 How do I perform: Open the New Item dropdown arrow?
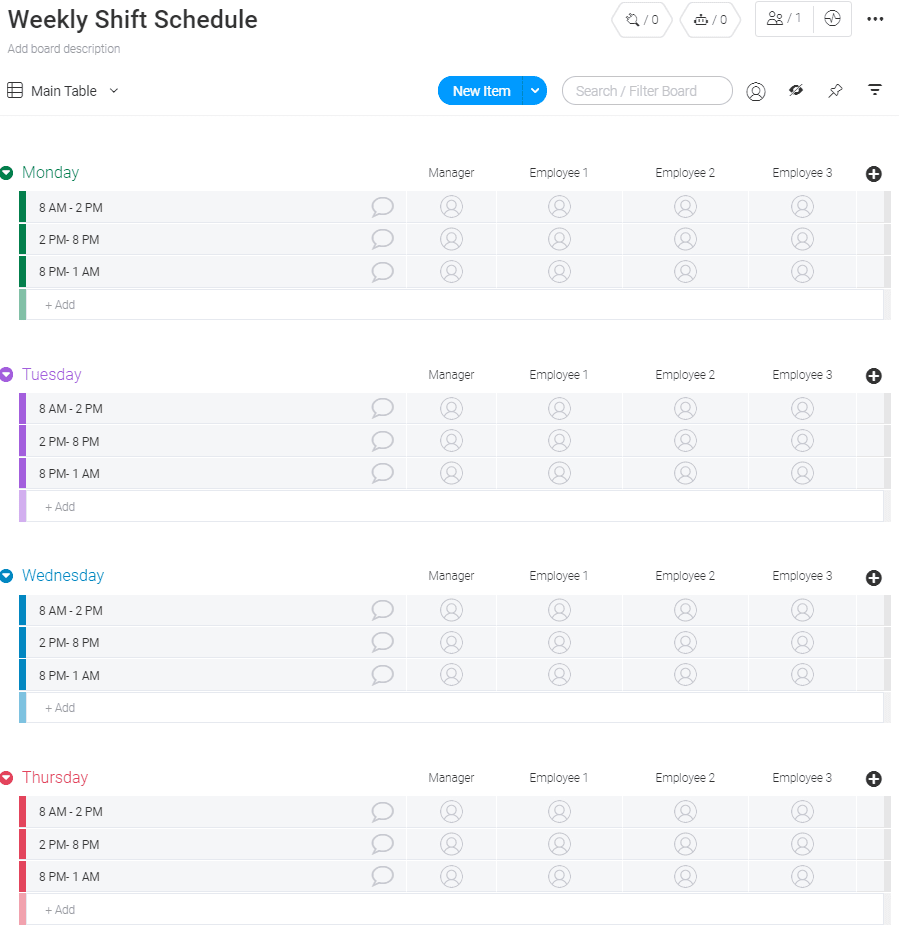pos(535,91)
